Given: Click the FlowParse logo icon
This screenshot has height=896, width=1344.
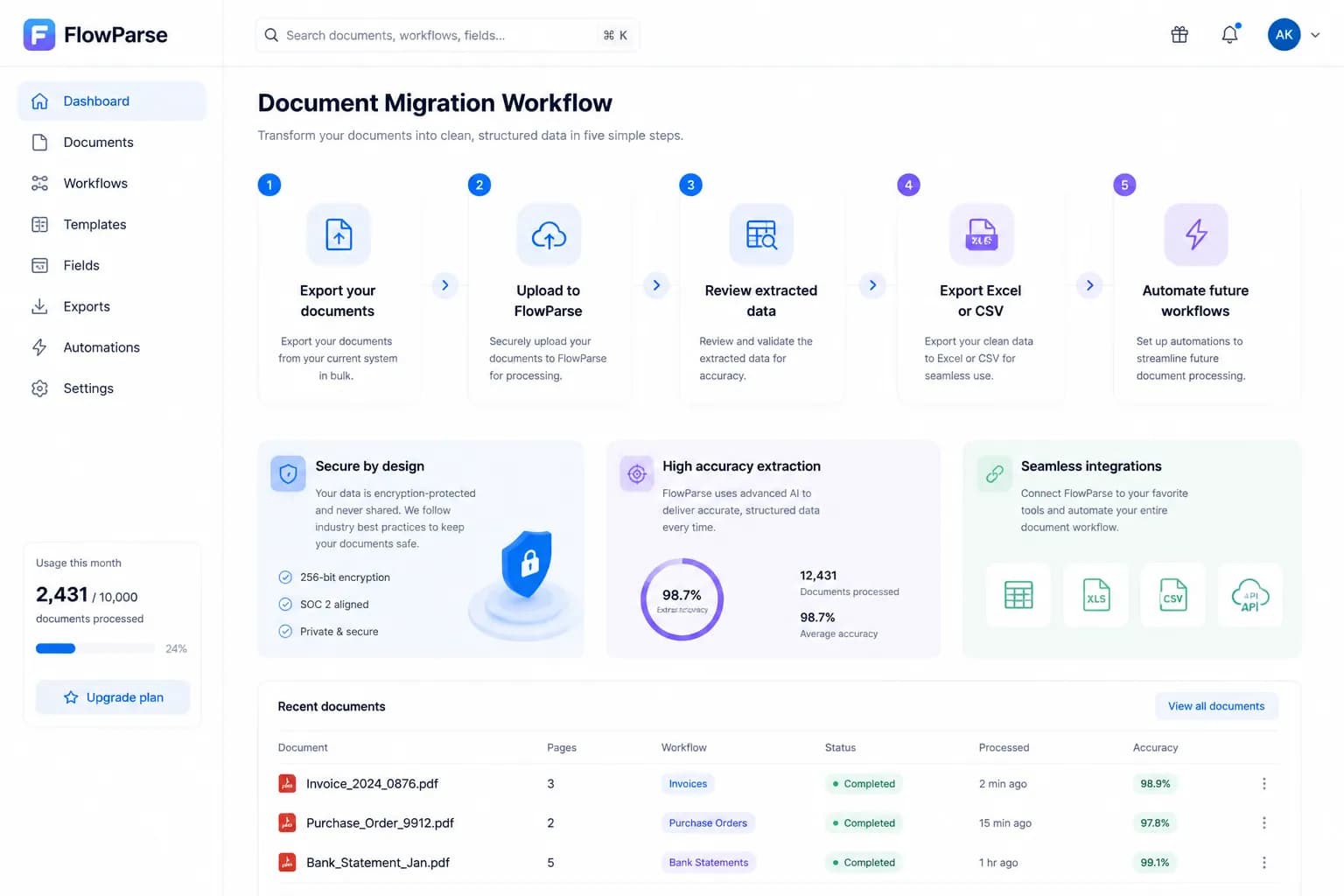Looking at the screenshot, I should pos(39,35).
